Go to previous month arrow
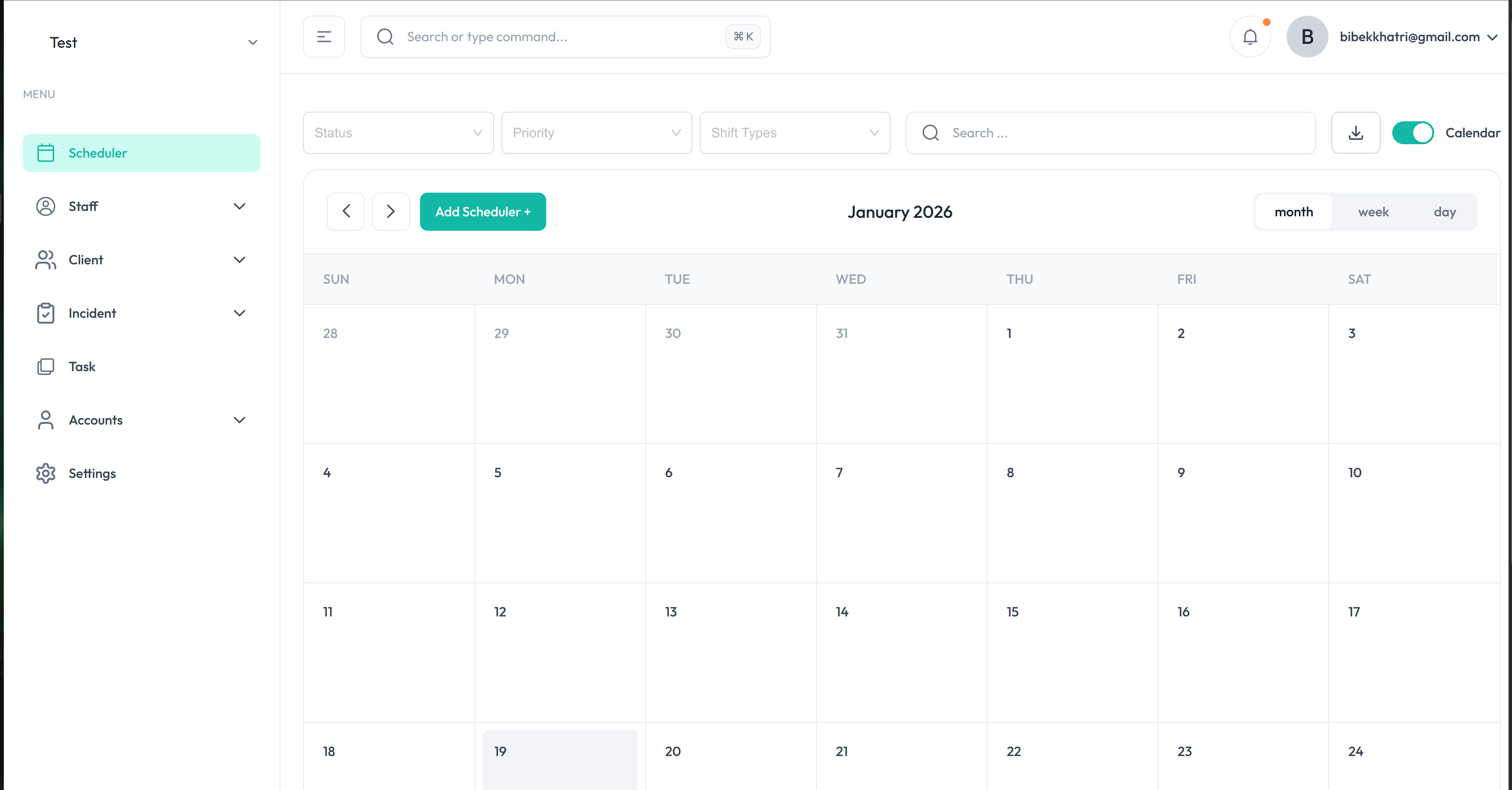The image size is (1512, 790). point(346,212)
